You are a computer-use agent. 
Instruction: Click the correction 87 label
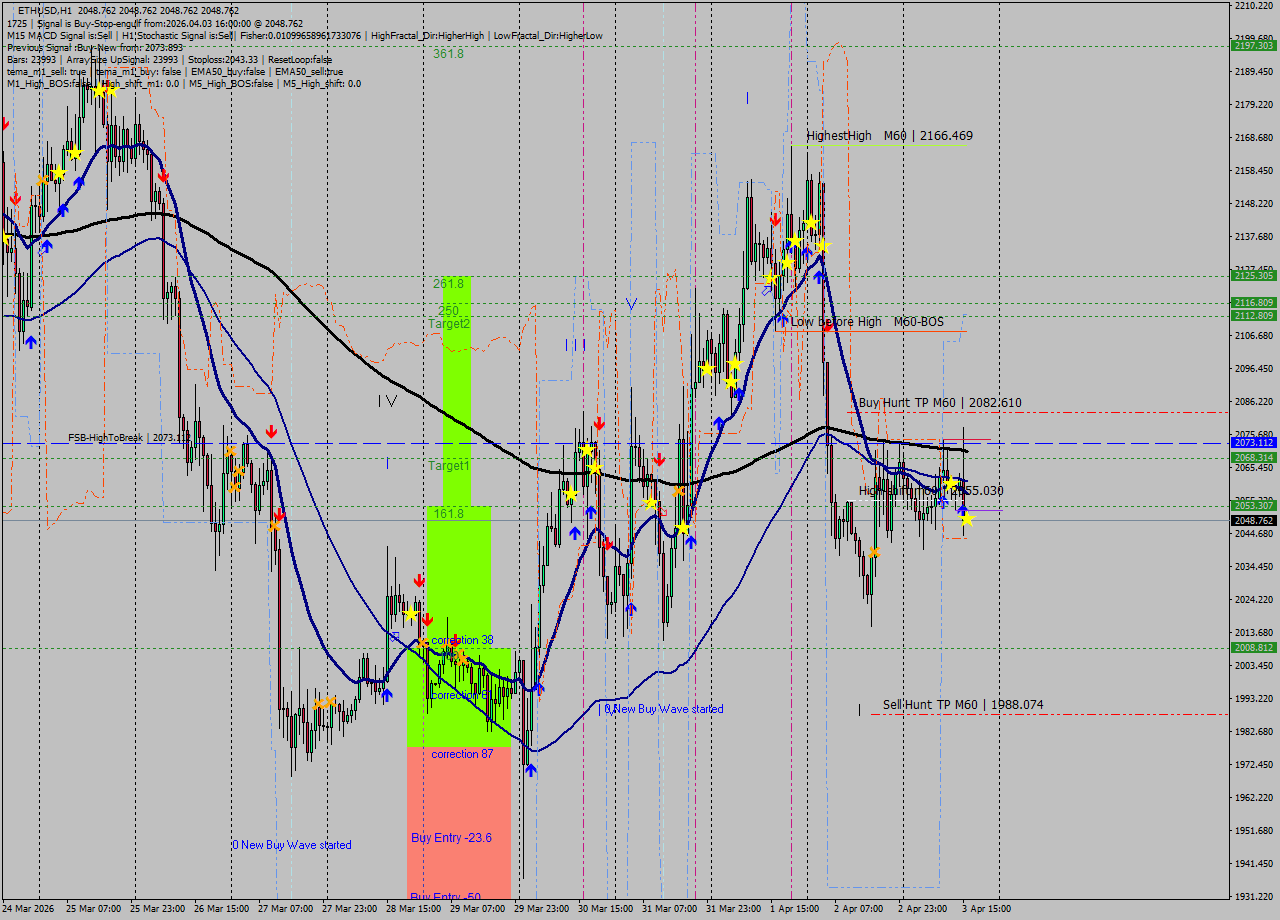pos(462,754)
